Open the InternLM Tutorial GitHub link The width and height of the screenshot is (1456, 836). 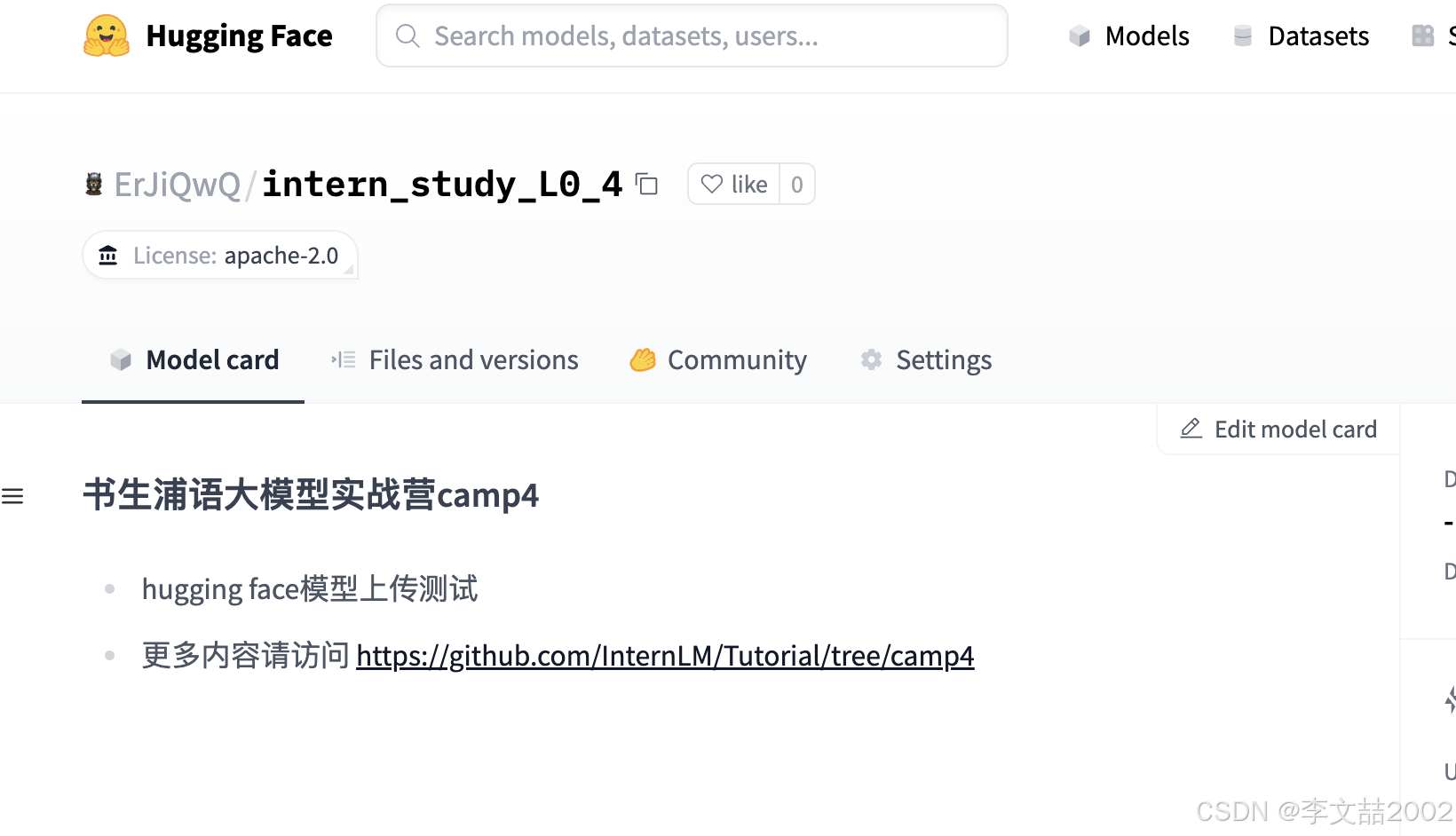[x=665, y=656]
